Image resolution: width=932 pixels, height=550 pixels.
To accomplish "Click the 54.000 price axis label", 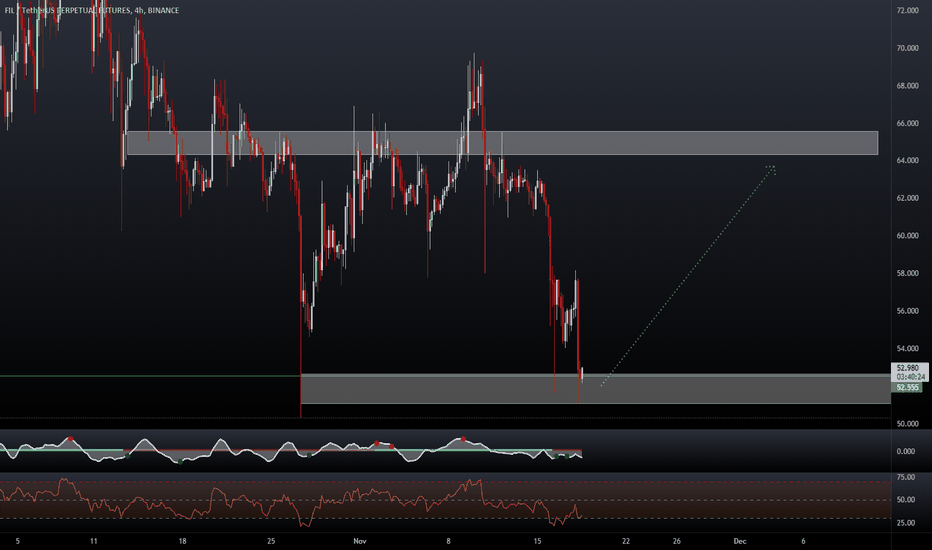I will [x=908, y=348].
